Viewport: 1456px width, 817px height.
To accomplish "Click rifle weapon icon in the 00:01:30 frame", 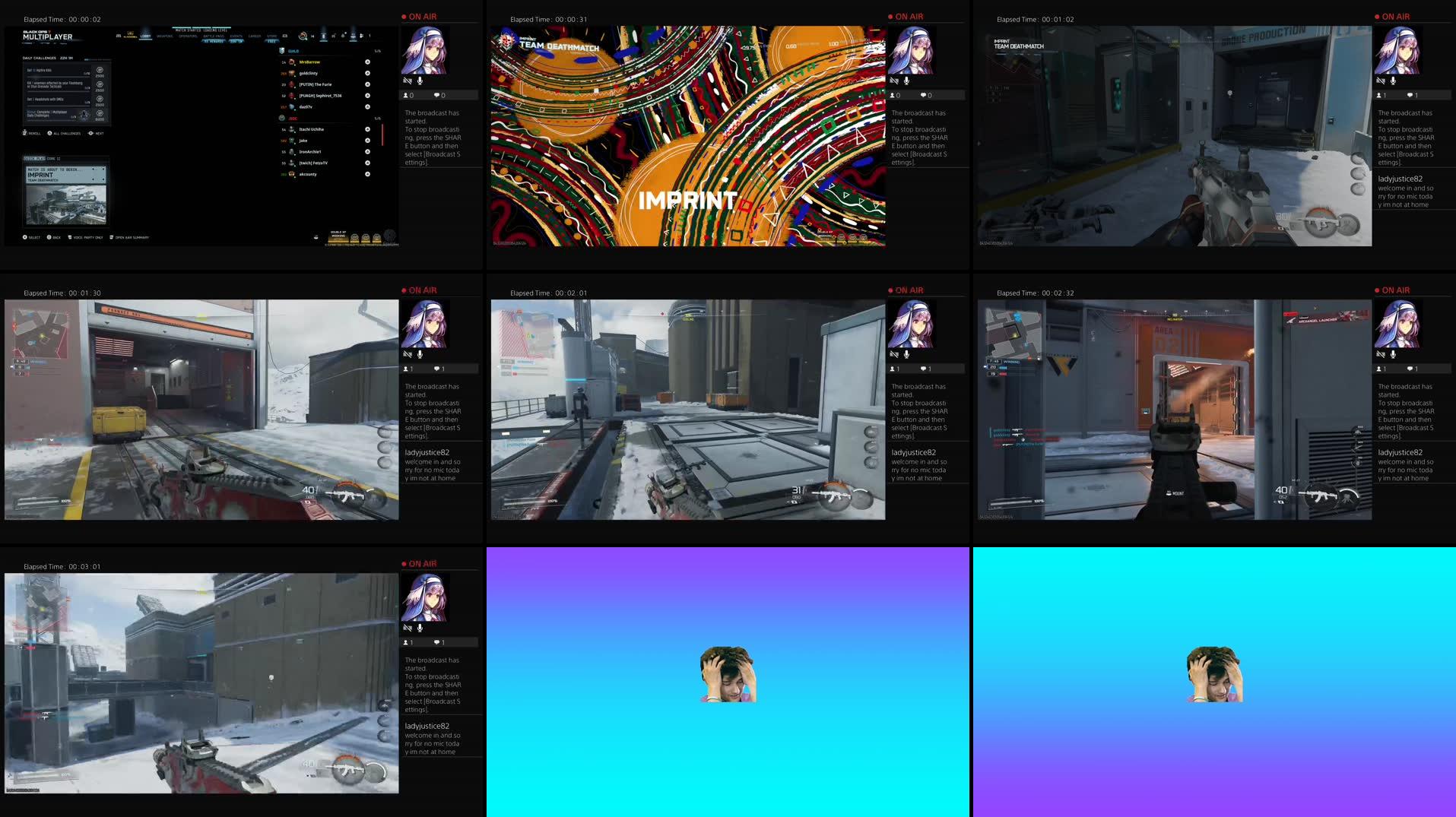I will [343, 496].
